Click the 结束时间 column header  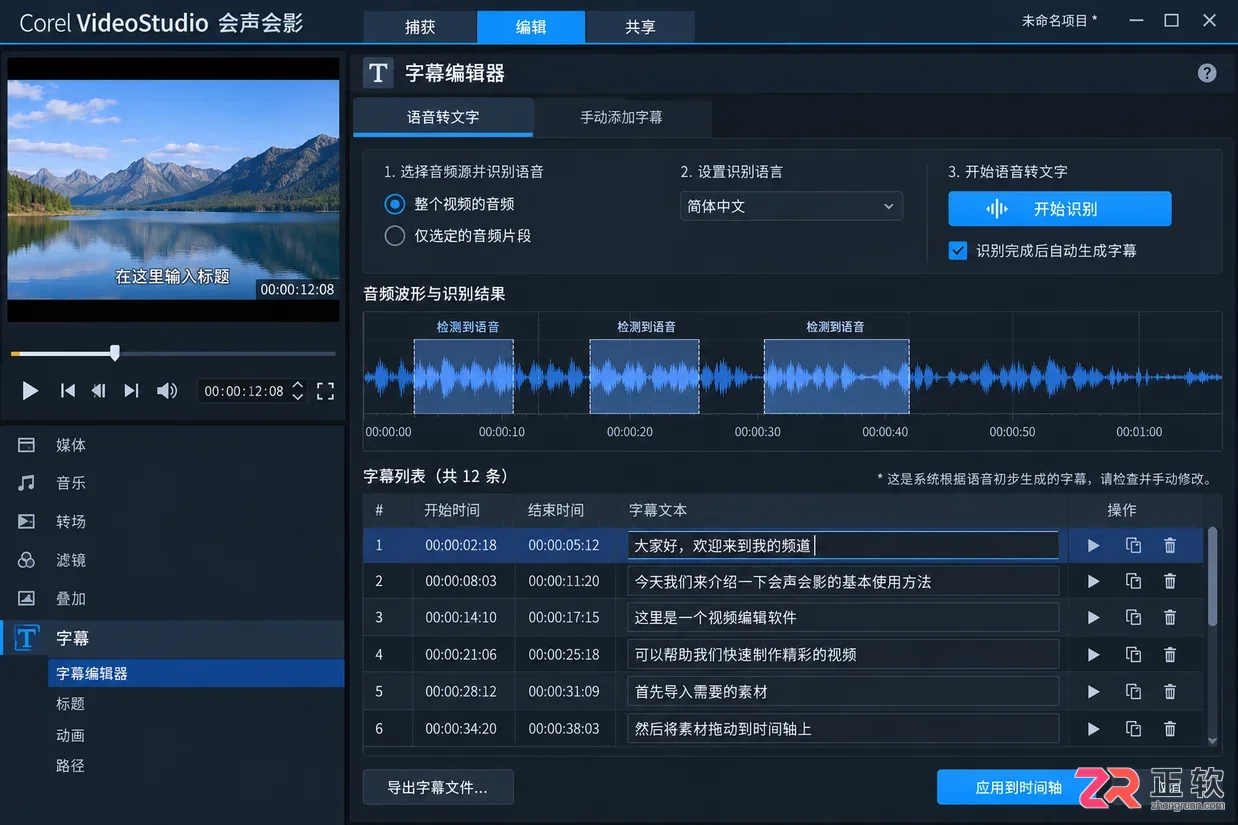[556, 510]
